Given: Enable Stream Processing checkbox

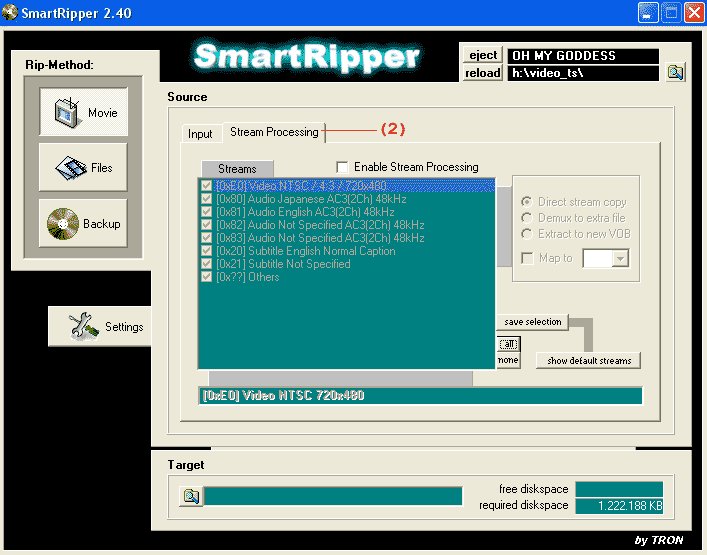Looking at the screenshot, I should (x=342, y=167).
